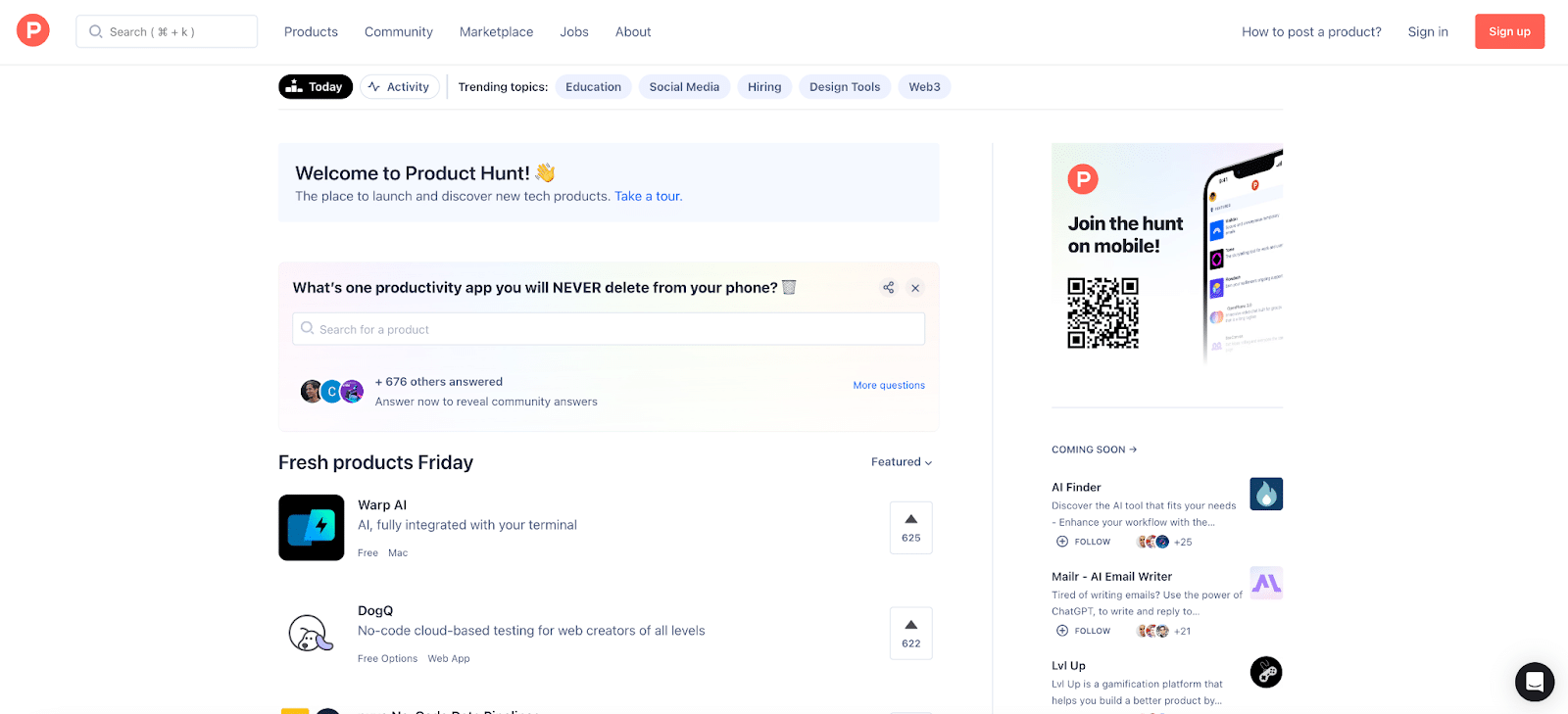Open the About menu

633,31
